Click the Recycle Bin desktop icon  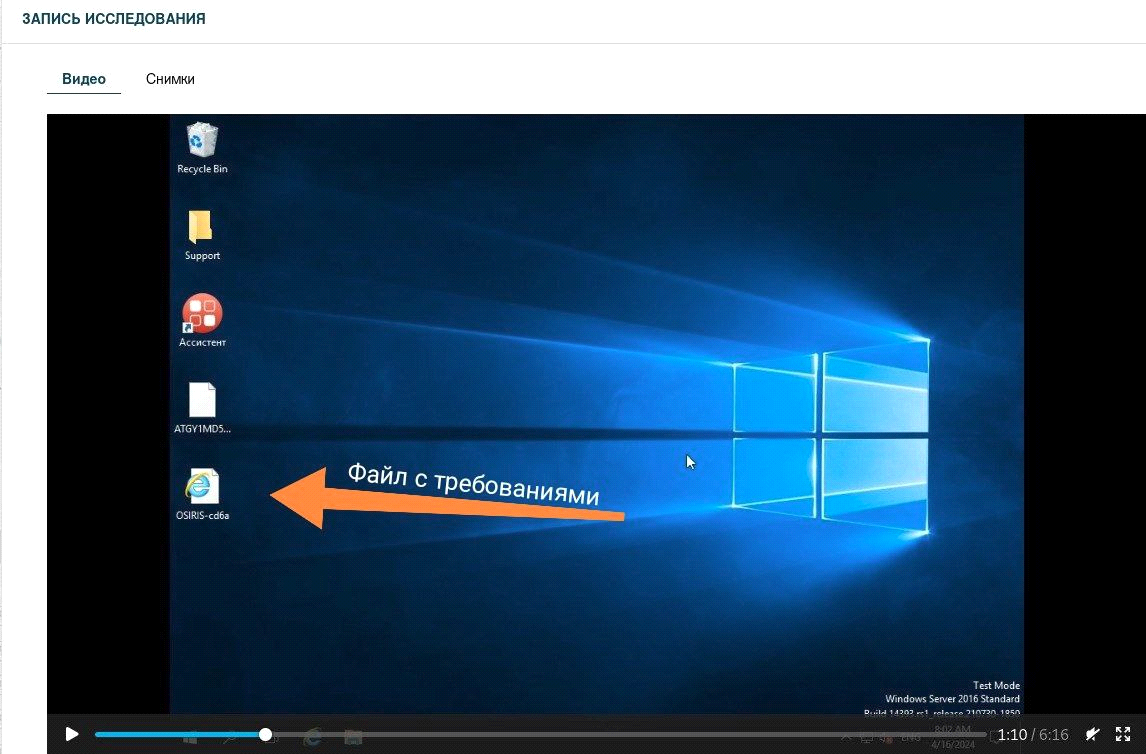click(x=202, y=142)
